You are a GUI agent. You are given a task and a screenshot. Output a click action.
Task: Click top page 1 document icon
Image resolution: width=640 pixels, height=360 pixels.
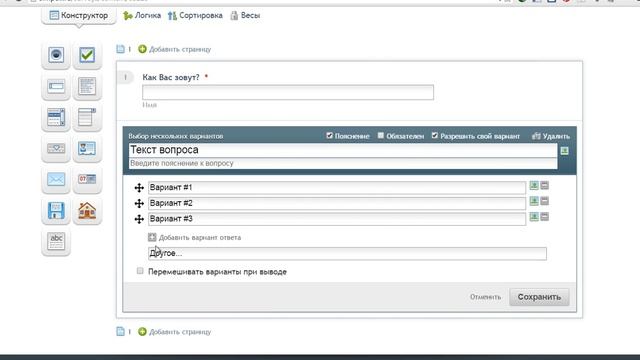pos(120,49)
